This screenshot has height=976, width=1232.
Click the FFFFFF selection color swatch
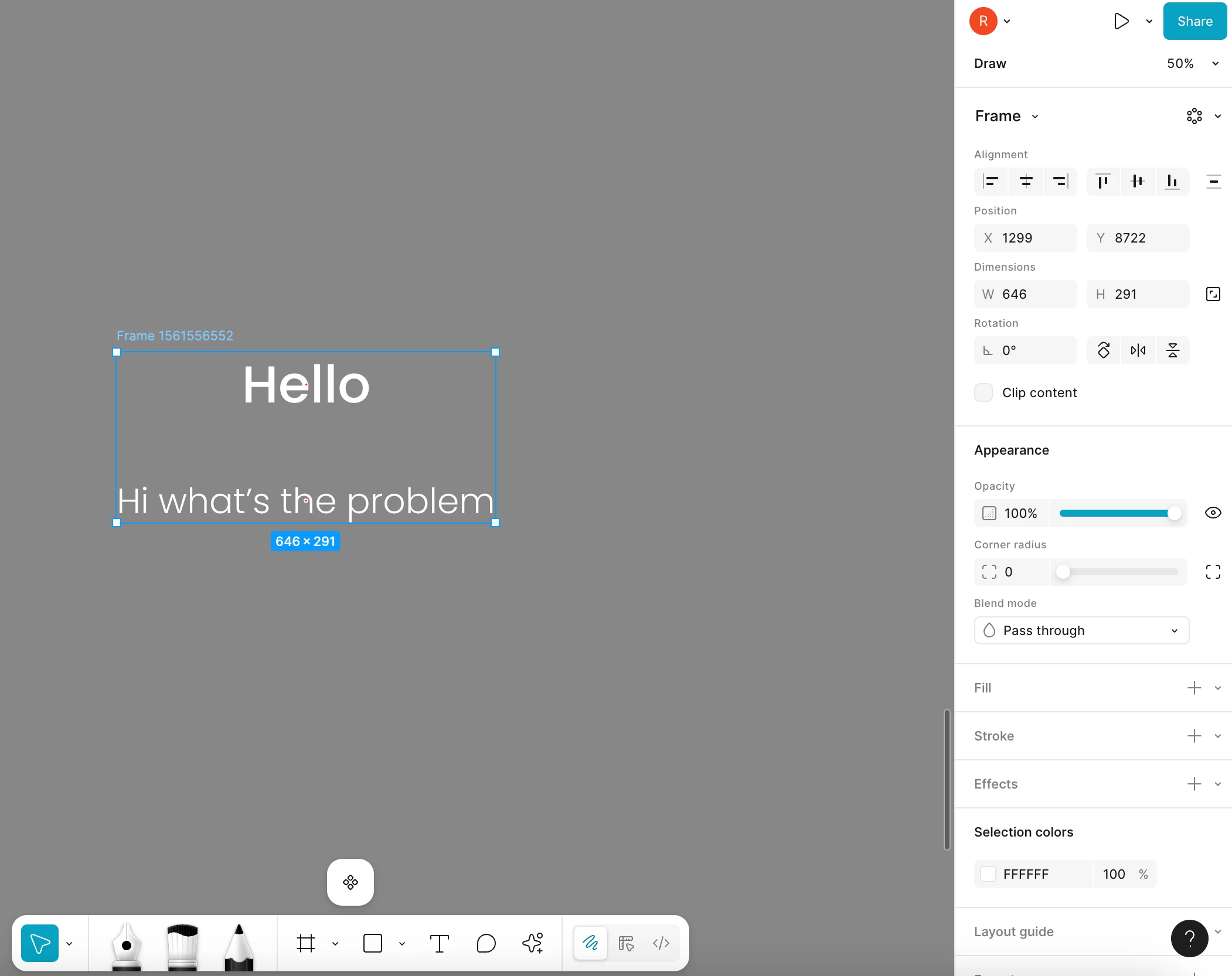(x=988, y=874)
